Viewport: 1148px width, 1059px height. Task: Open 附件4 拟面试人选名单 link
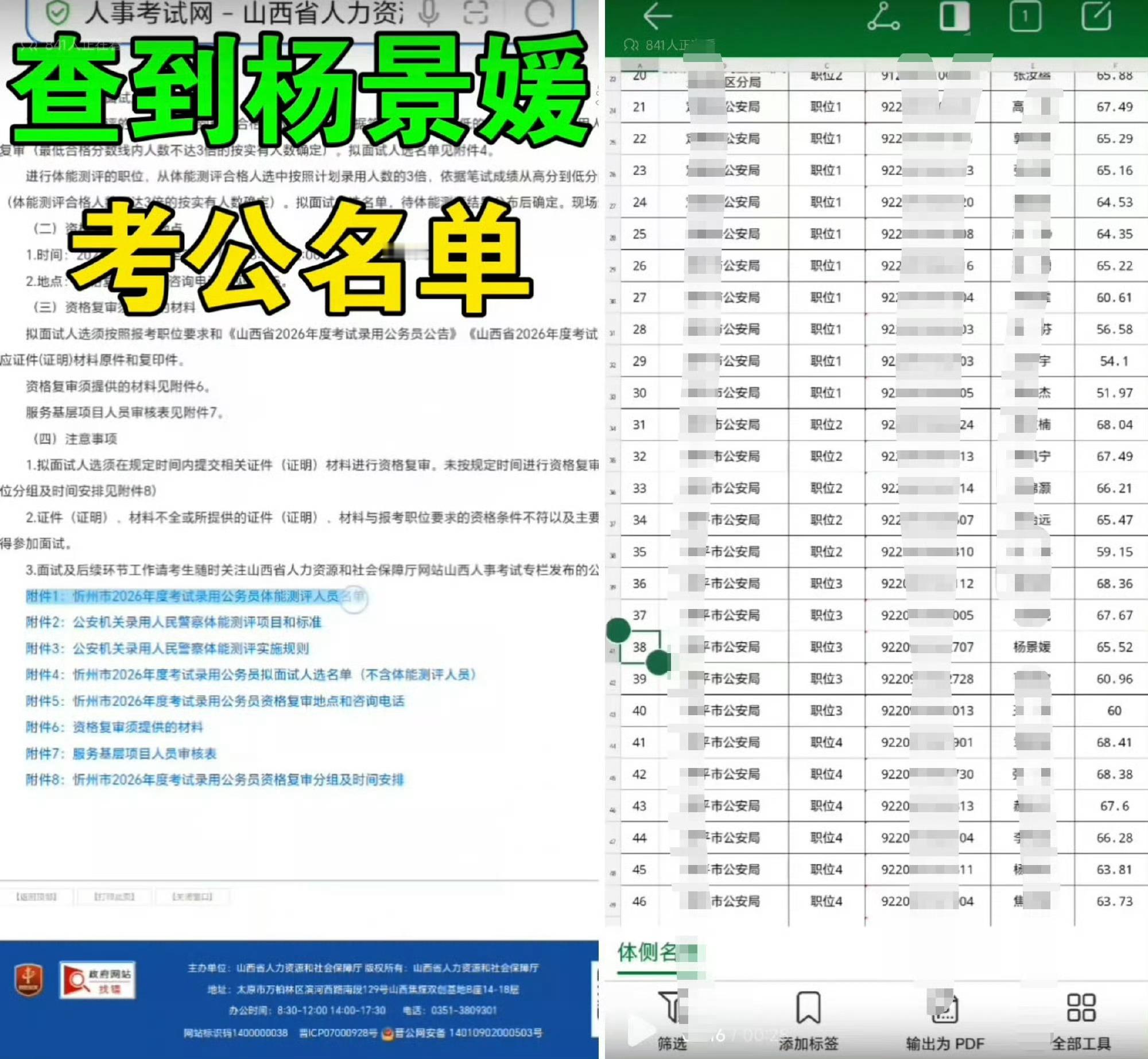click(251, 674)
